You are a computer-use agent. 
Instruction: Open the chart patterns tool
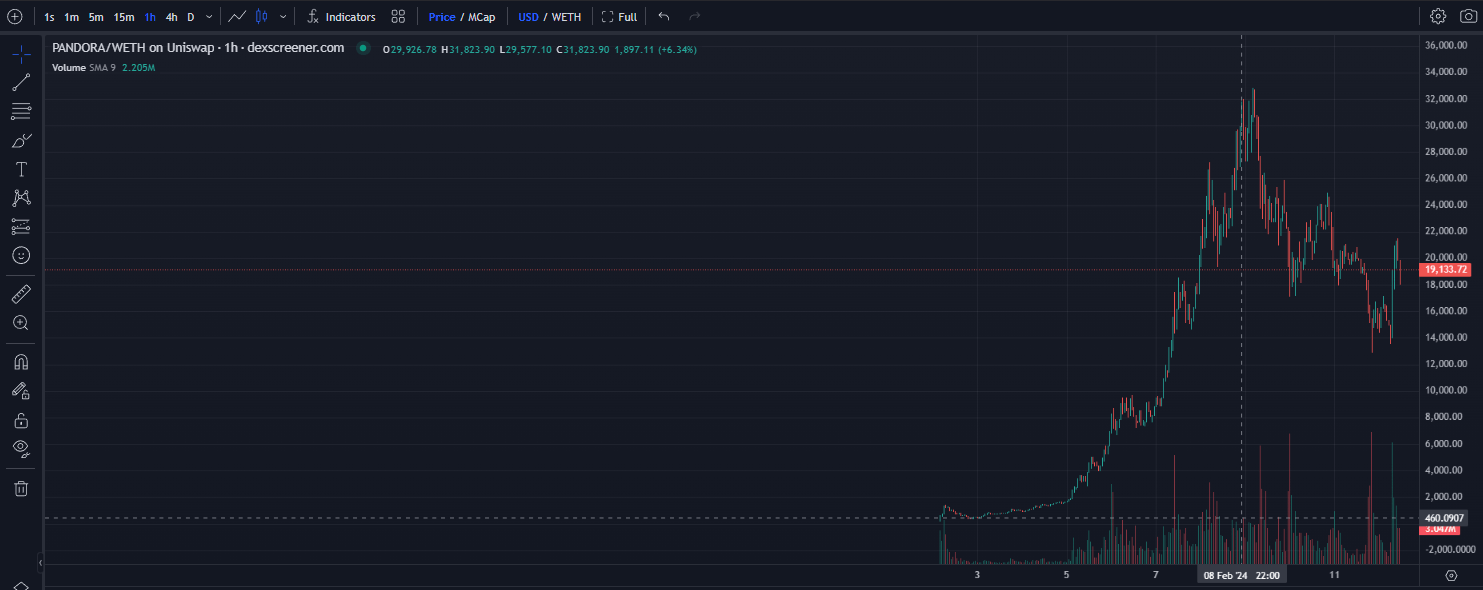[x=21, y=198]
